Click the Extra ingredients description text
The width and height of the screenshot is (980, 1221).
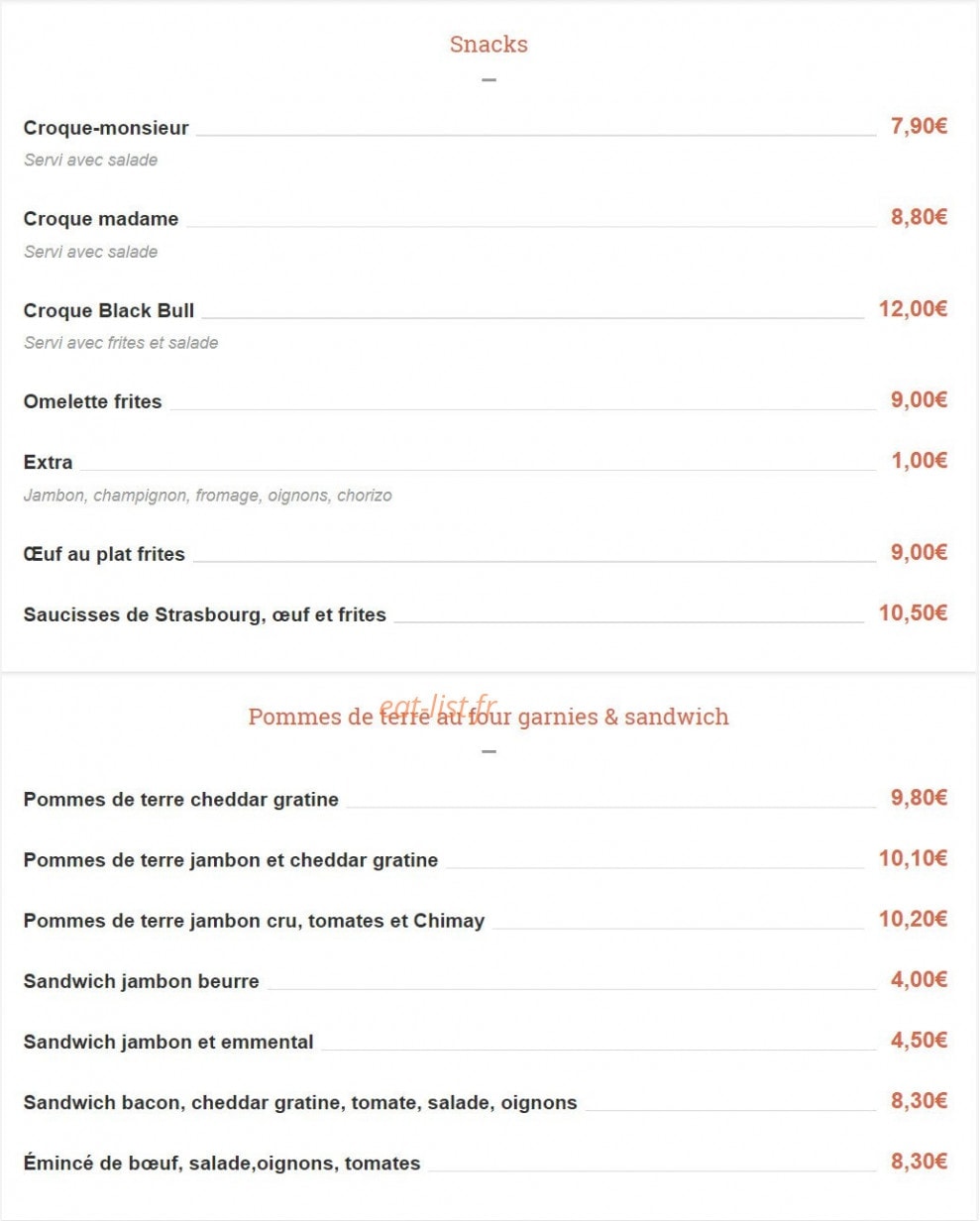coord(208,496)
